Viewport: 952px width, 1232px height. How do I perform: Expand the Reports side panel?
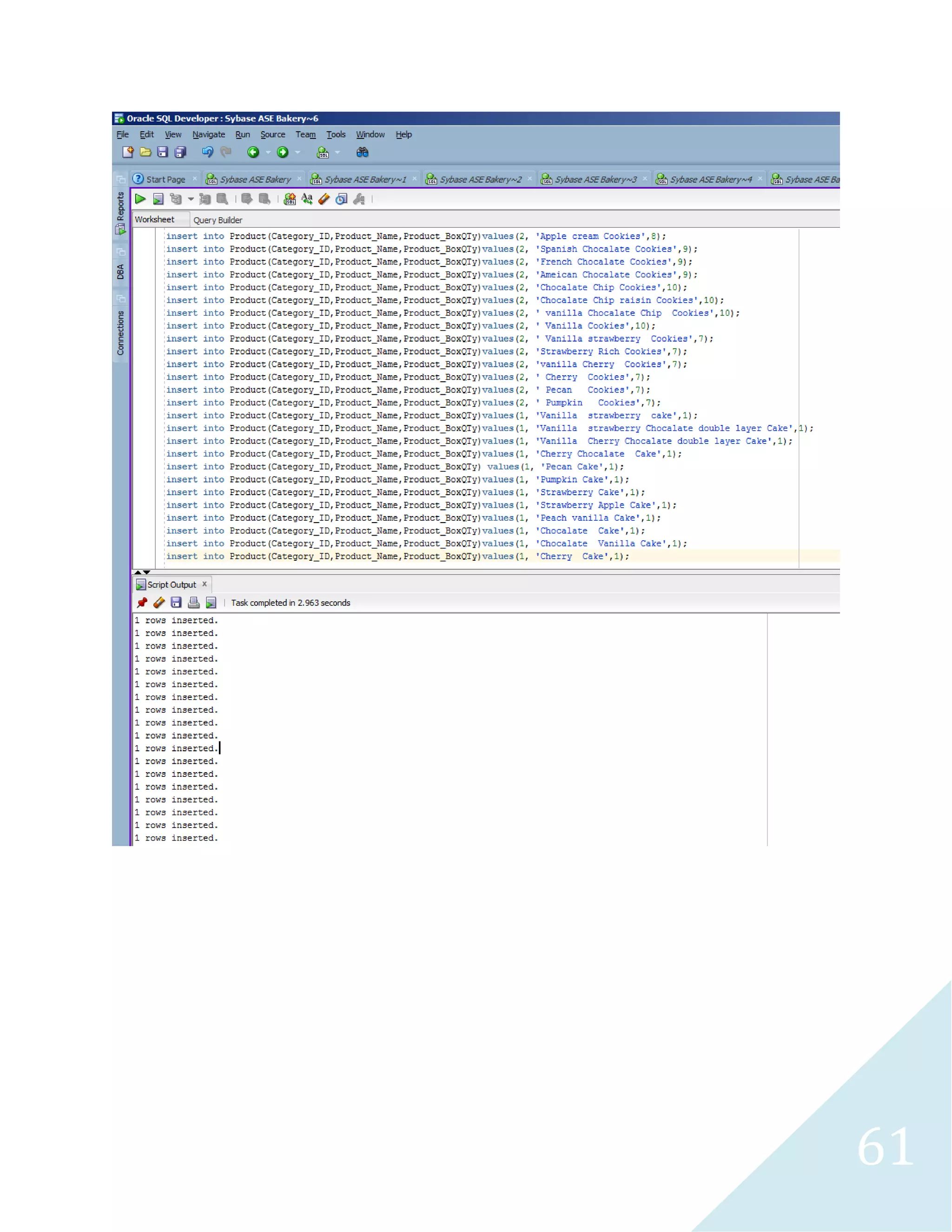[x=120, y=206]
